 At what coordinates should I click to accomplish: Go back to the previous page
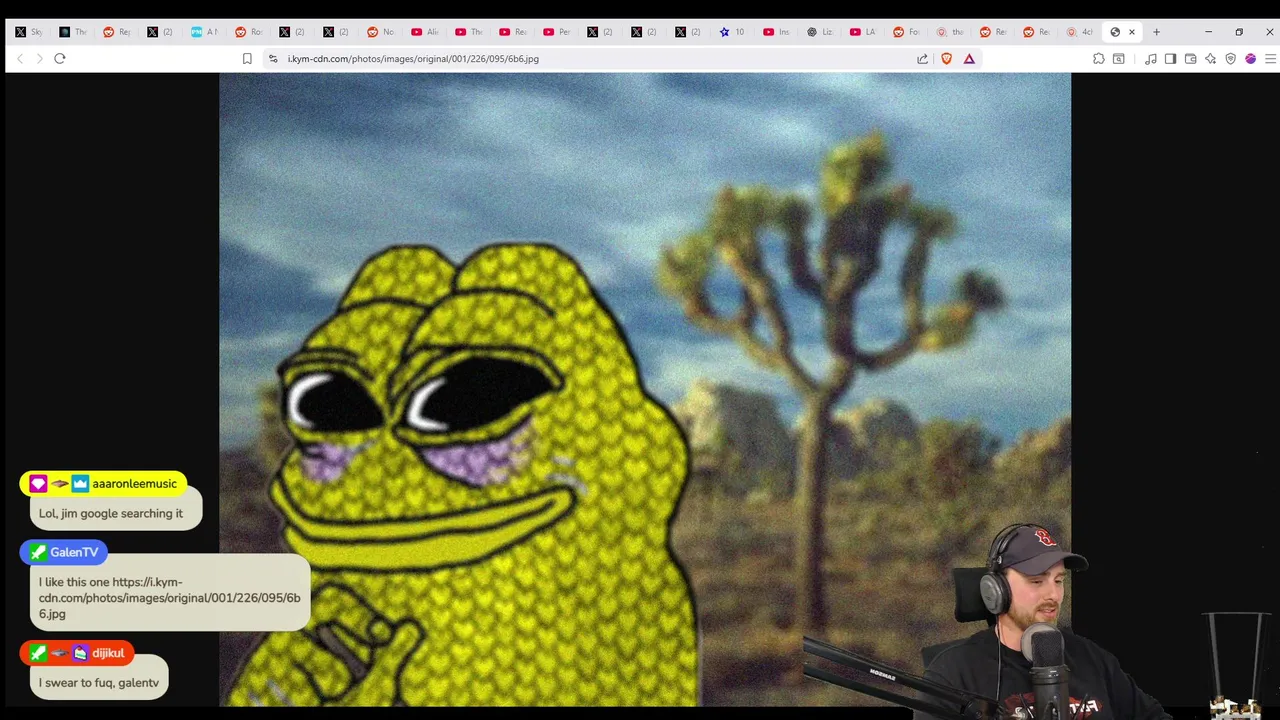tap(19, 59)
